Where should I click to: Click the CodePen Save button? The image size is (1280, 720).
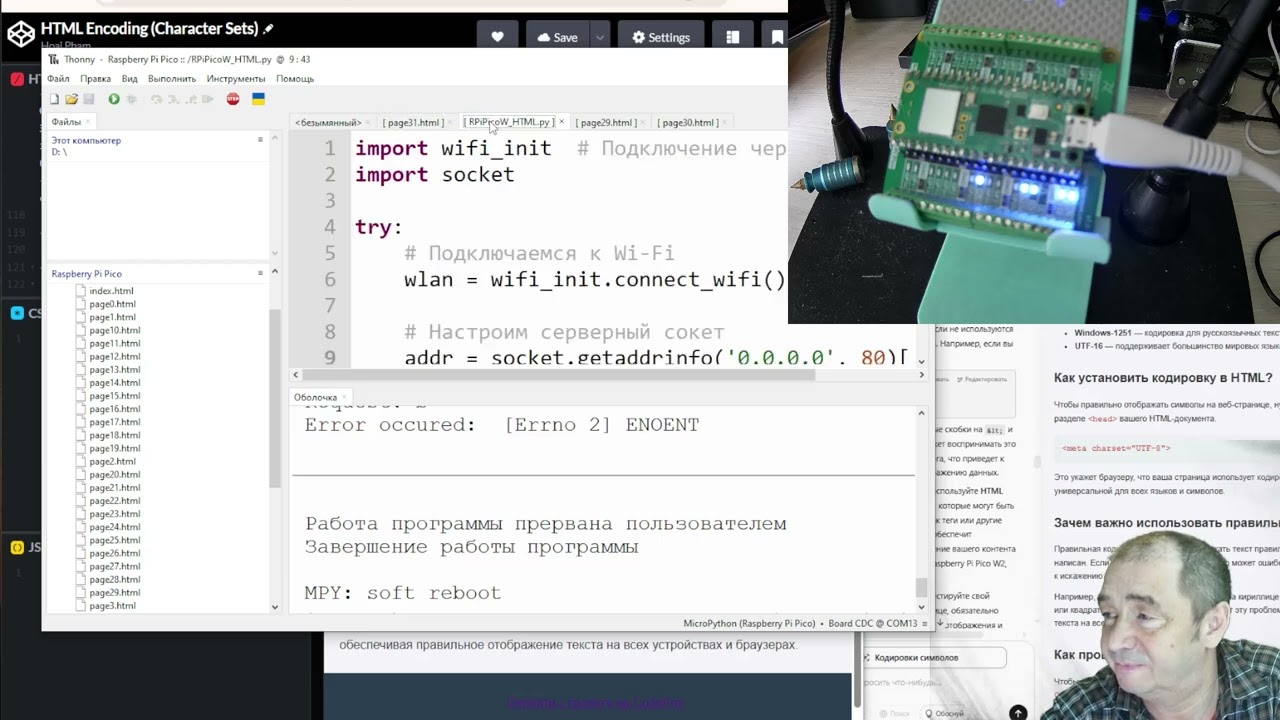[x=557, y=37]
